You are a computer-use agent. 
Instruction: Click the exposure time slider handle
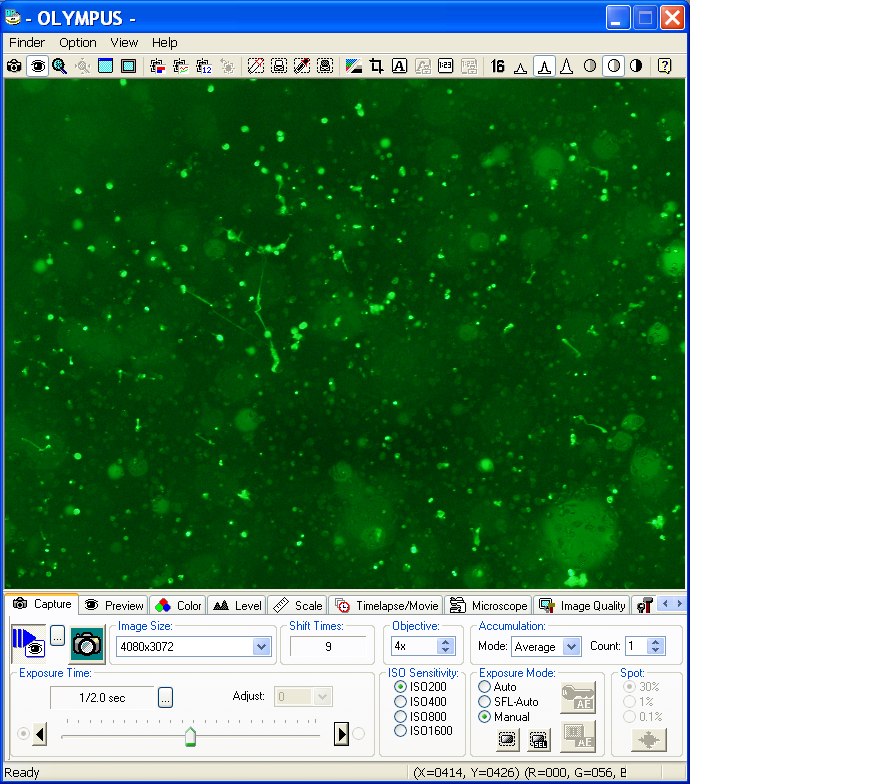click(x=190, y=737)
